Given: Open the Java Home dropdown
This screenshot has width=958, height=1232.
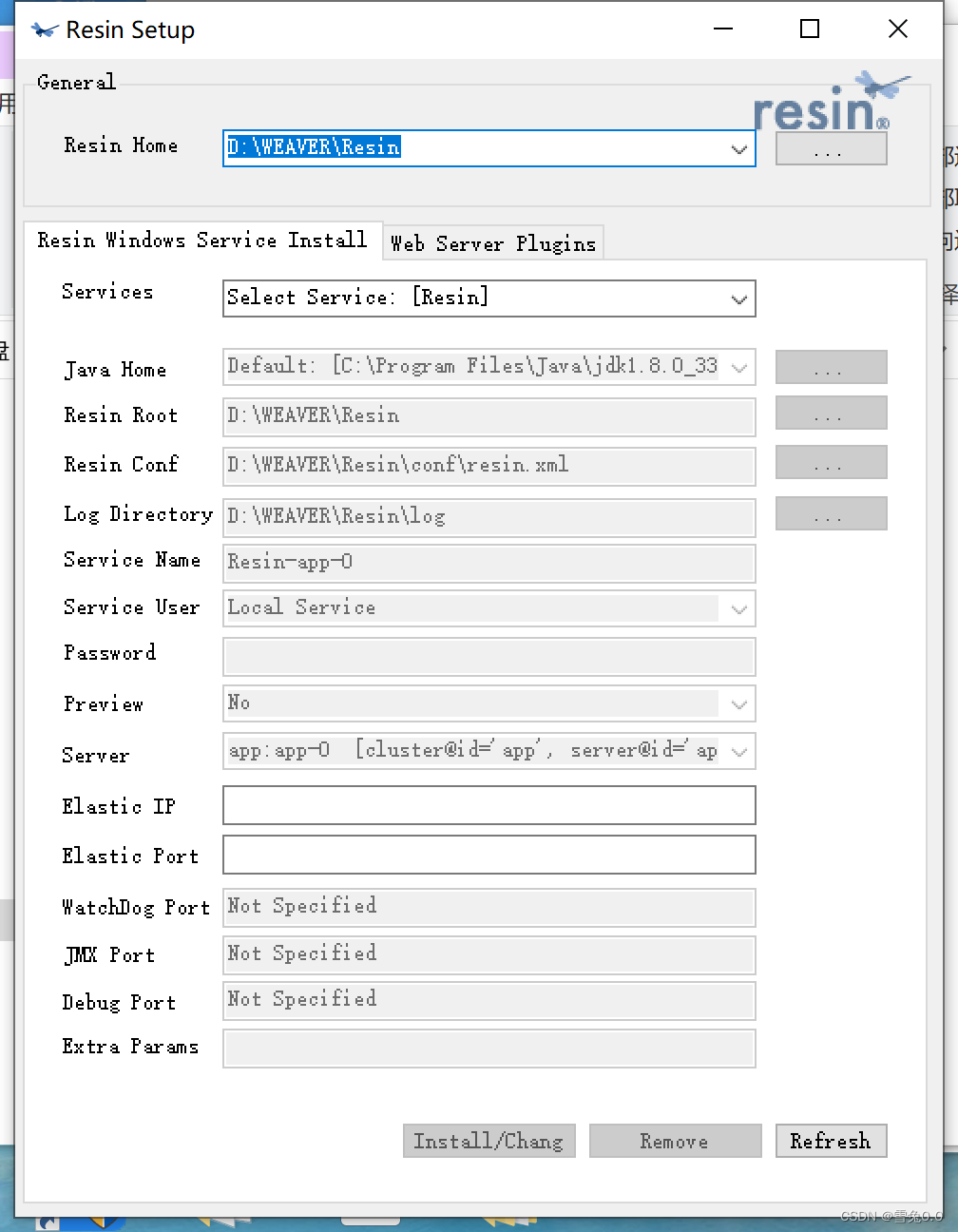Looking at the screenshot, I should click(738, 367).
